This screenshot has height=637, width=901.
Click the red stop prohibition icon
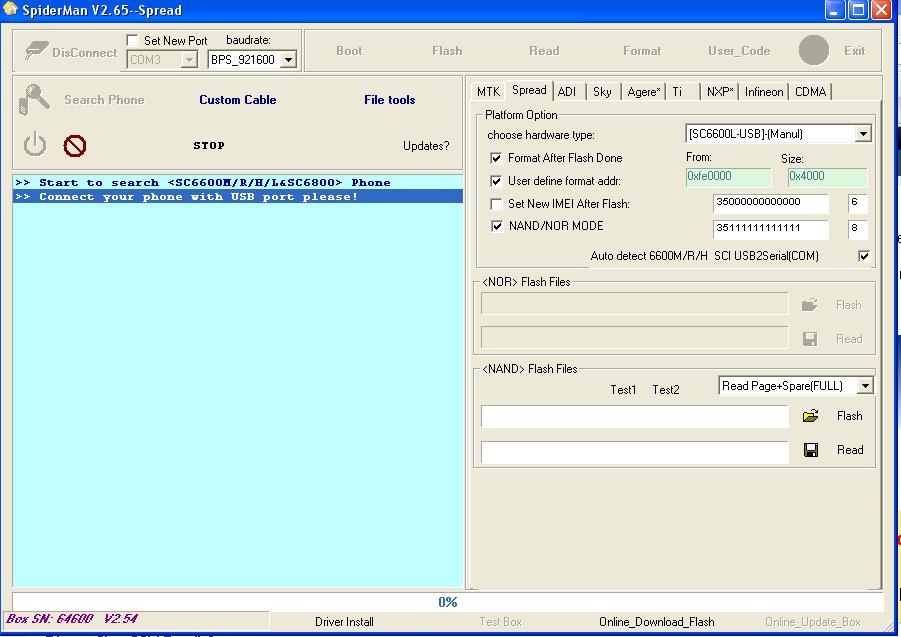[x=75, y=146]
